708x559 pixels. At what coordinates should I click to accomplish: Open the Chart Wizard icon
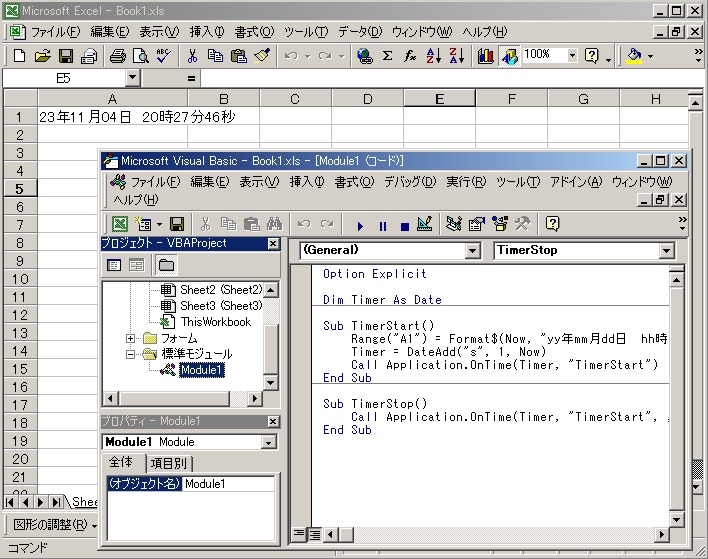click(486, 56)
